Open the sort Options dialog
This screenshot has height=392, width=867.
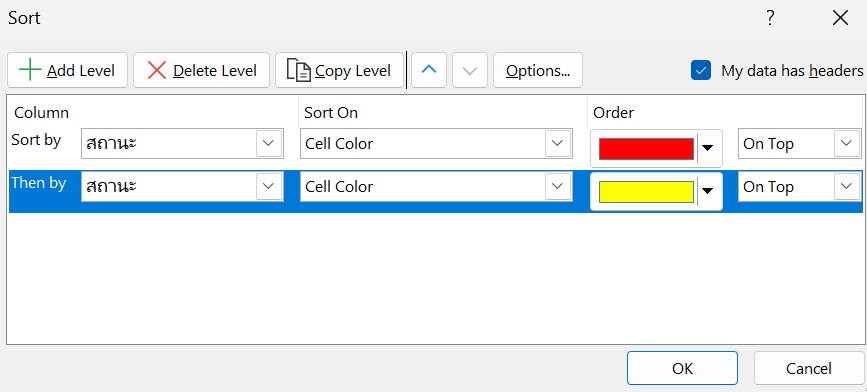click(538, 70)
